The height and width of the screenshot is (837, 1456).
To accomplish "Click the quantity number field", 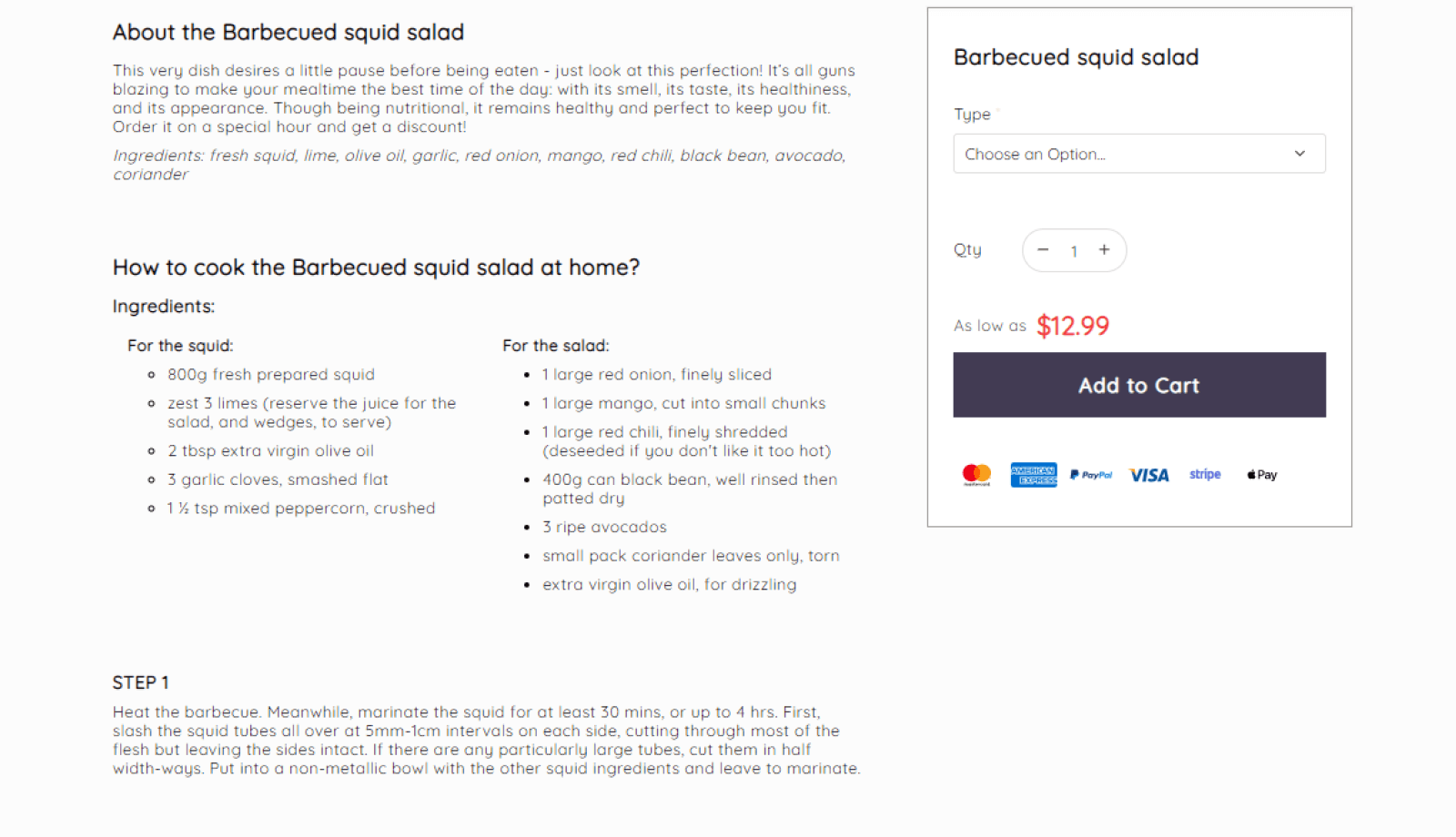I will (1074, 251).
